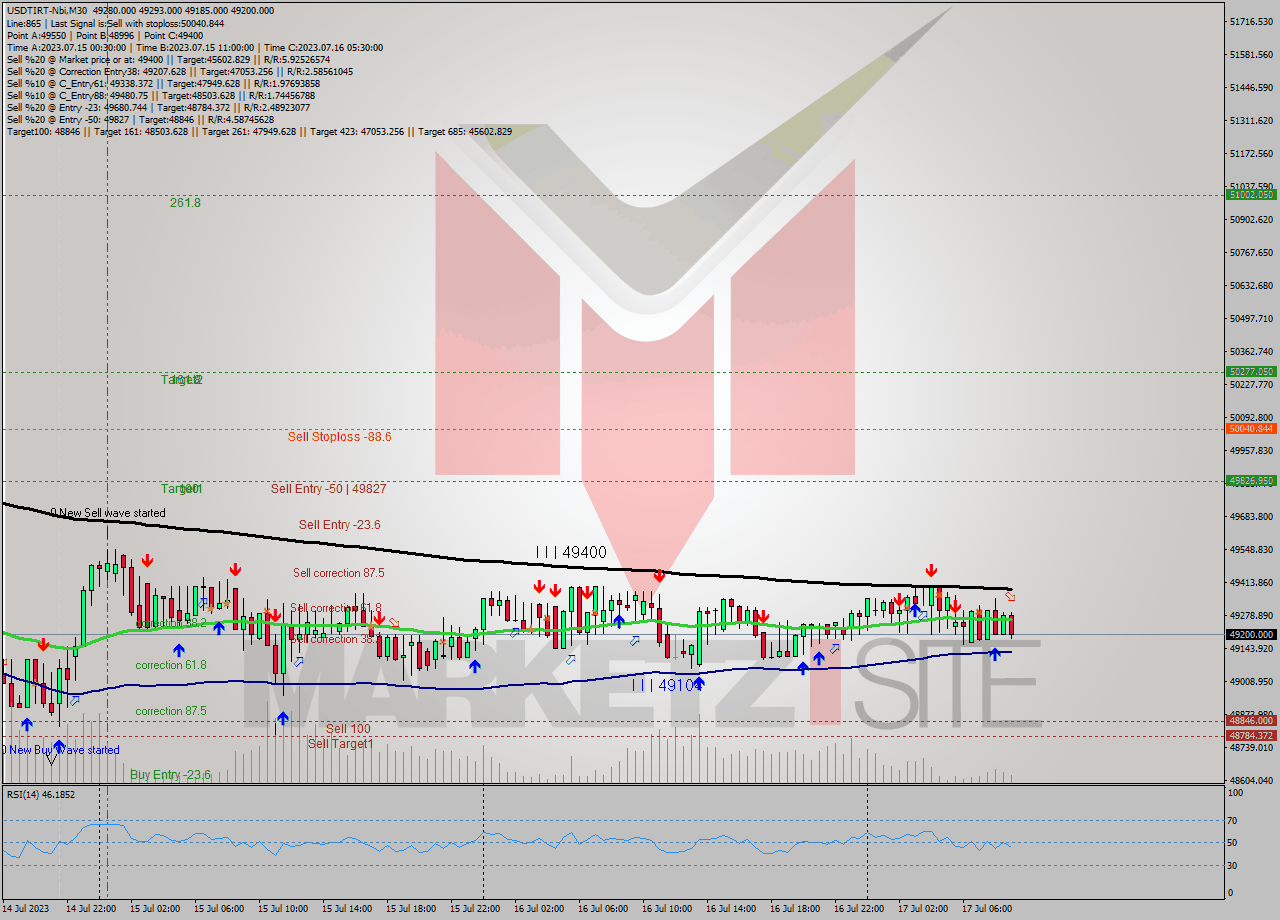Click the red down arrow right of the 49400 label
1280x920 pixels.
[659, 576]
